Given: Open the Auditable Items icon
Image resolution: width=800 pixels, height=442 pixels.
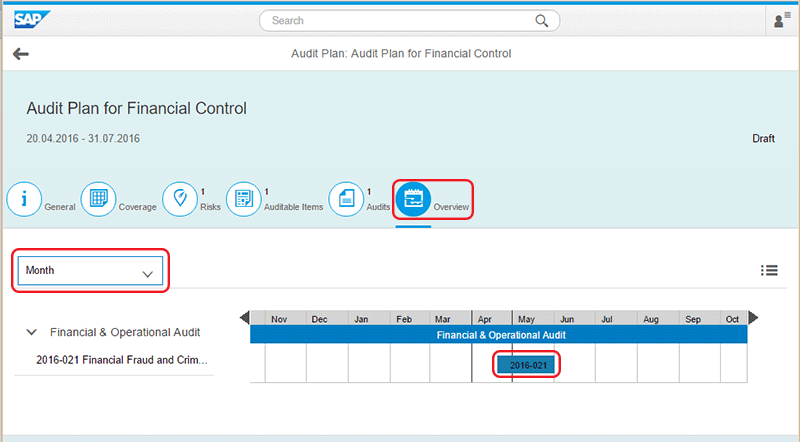Looking at the screenshot, I should pyautogui.click(x=243, y=199).
